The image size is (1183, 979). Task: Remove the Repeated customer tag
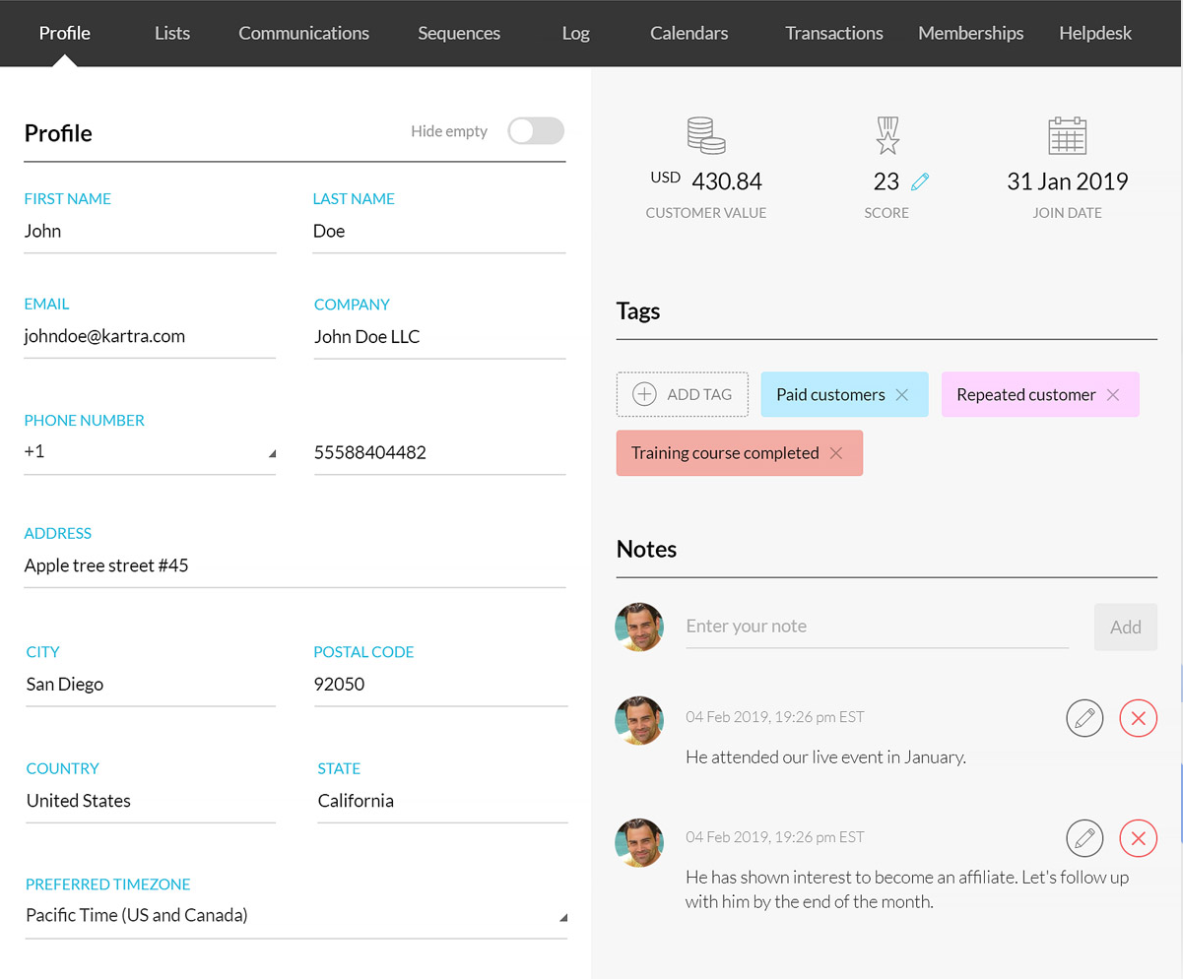coord(1113,395)
